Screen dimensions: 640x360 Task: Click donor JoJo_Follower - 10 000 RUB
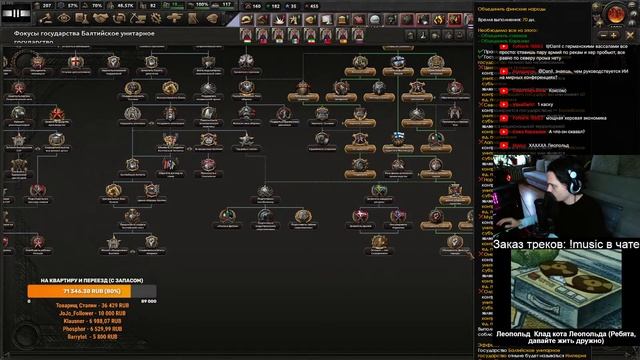92,313
